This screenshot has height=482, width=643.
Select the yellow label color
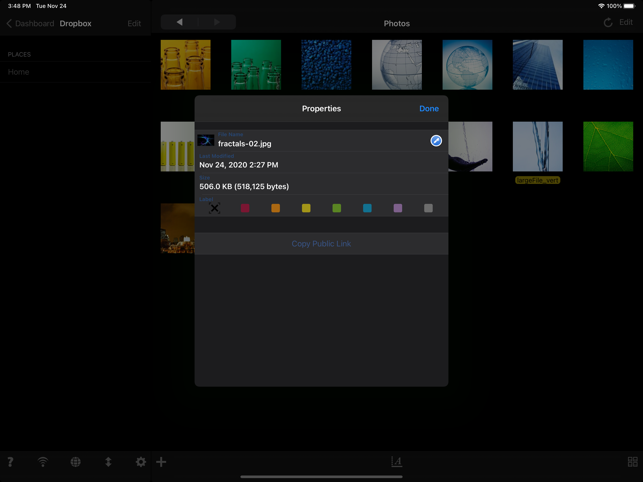[306, 208]
